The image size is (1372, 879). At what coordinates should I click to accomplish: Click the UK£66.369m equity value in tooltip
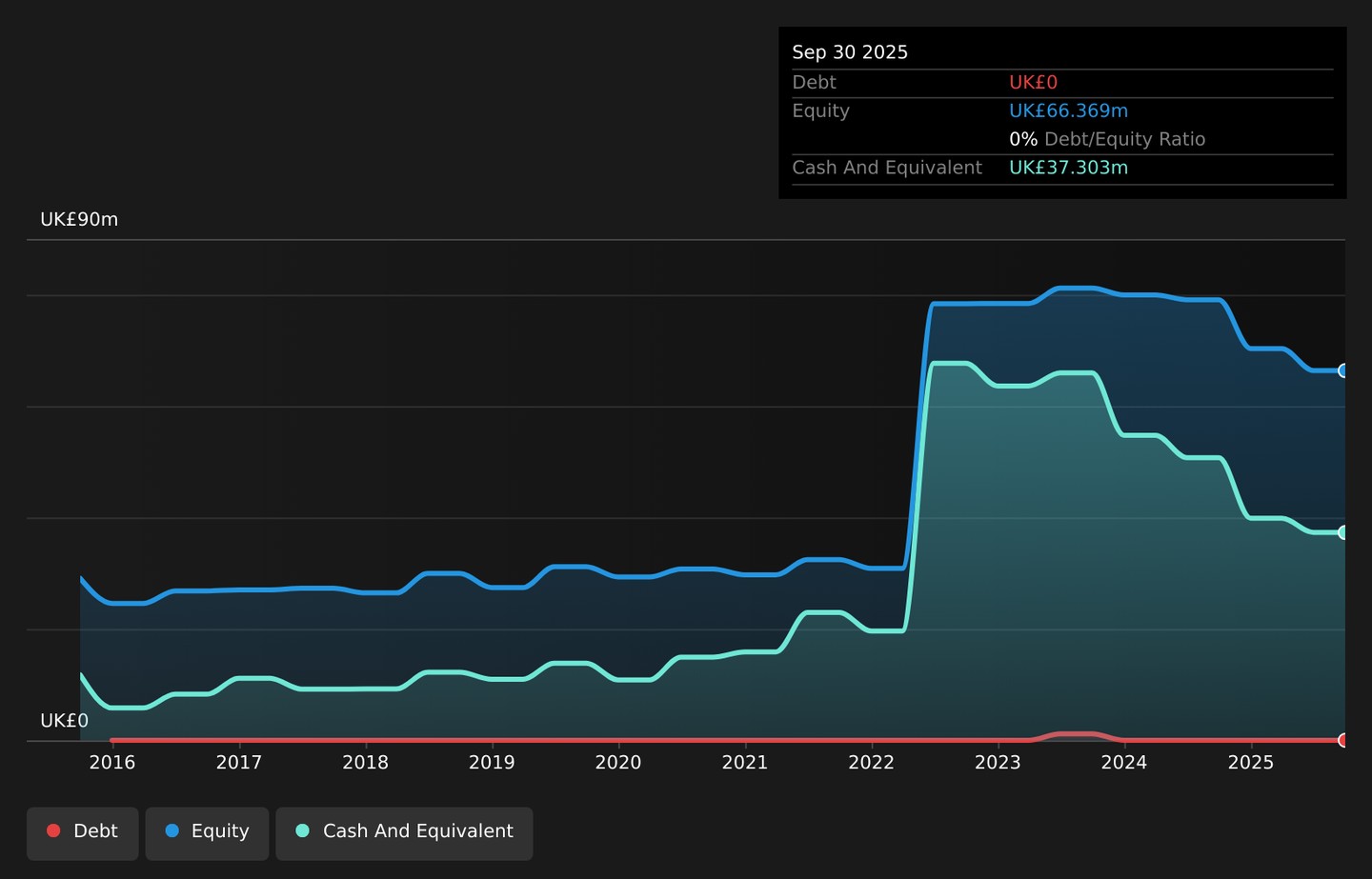pos(1068,111)
